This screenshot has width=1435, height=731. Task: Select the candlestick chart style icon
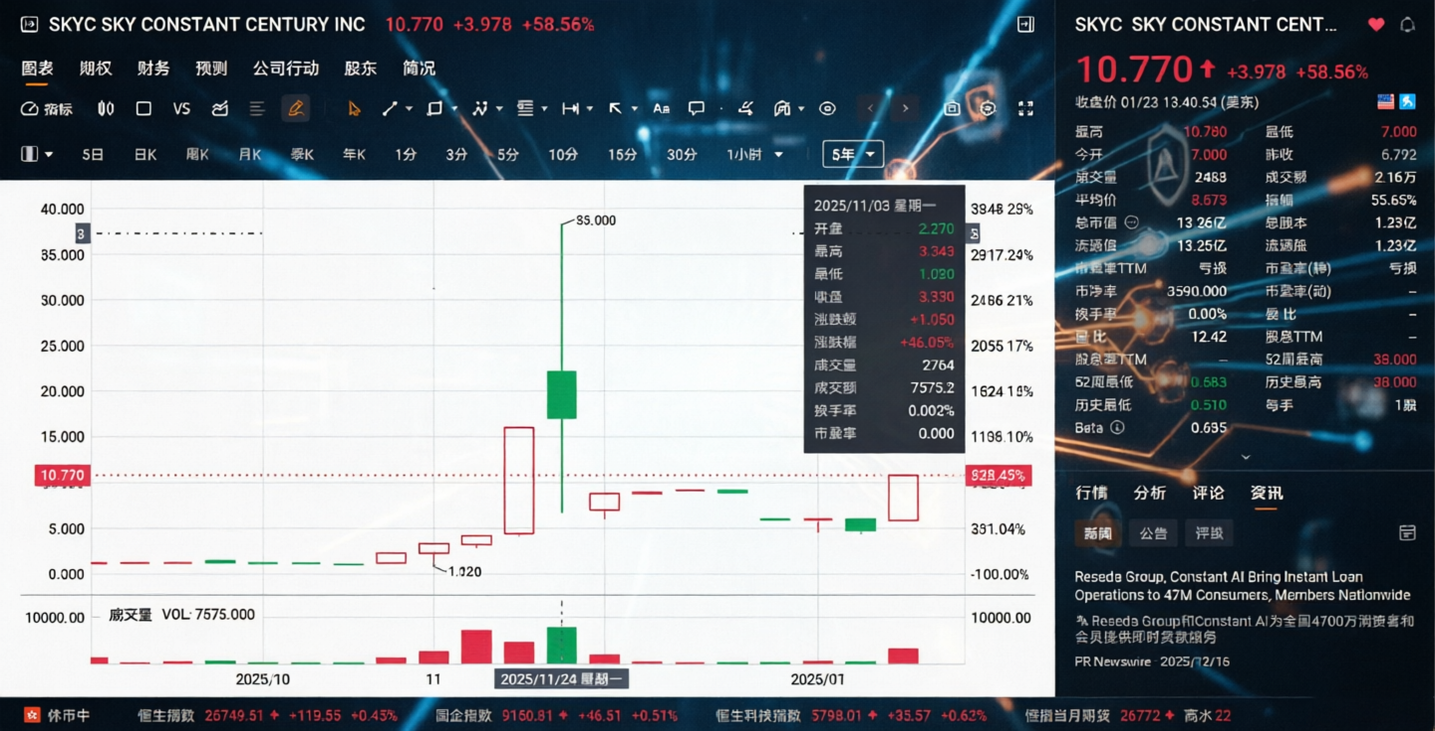pyautogui.click(x=105, y=109)
